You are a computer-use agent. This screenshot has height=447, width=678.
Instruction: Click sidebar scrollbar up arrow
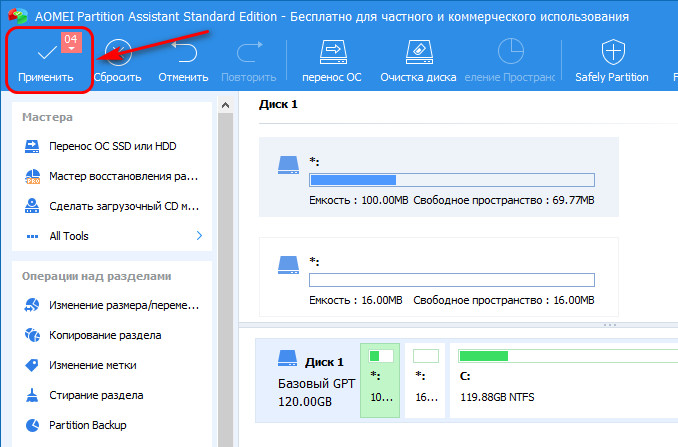(225, 105)
